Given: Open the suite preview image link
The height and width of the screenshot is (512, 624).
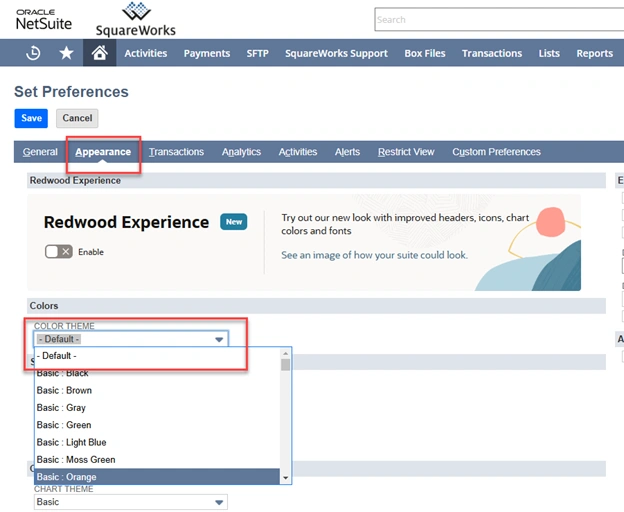Looking at the screenshot, I should point(374,255).
